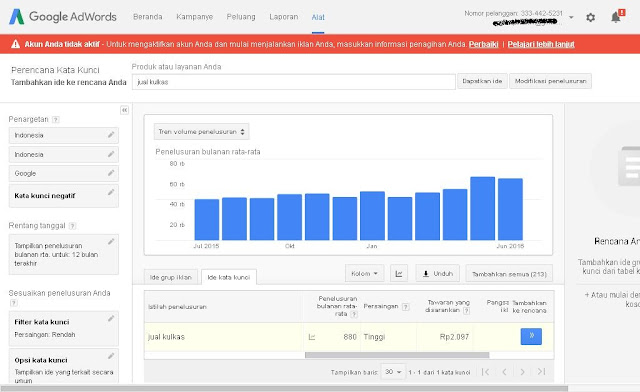The height and width of the screenshot is (392, 640).
Task: Expand the account dropdown arrow
Action: [571, 18]
